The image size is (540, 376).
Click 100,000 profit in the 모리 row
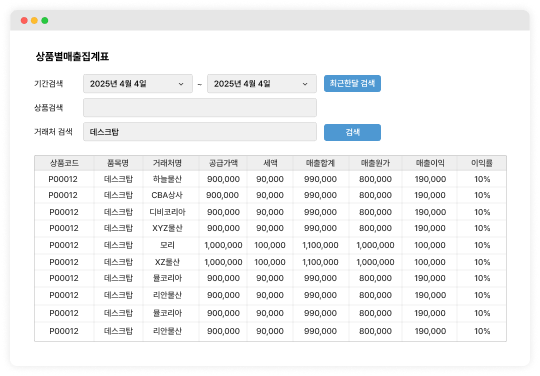click(x=430, y=245)
